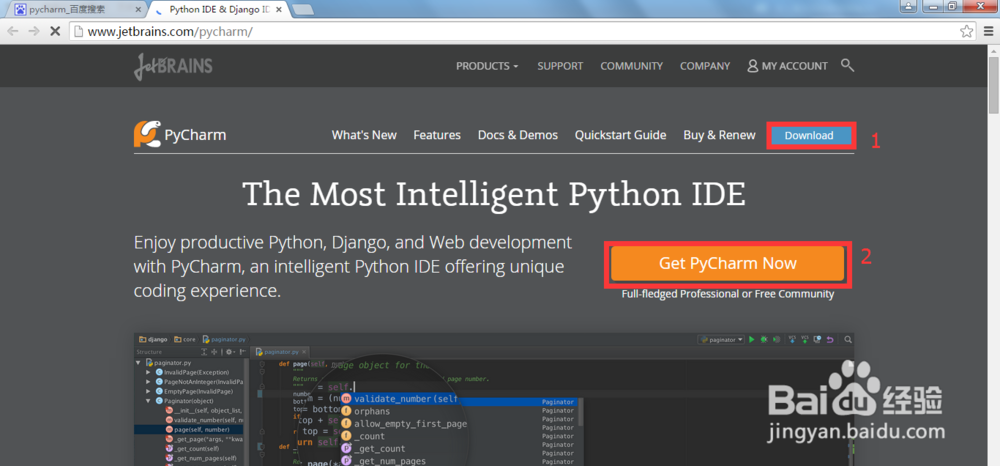Viewport: 1000px width, 466px height.
Task: Restore down the Chrome window
Action: click(952, 6)
